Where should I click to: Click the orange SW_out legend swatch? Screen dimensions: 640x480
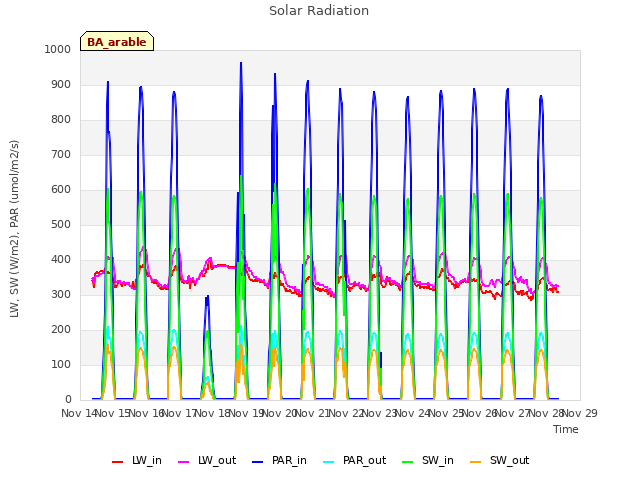click(476, 462)
